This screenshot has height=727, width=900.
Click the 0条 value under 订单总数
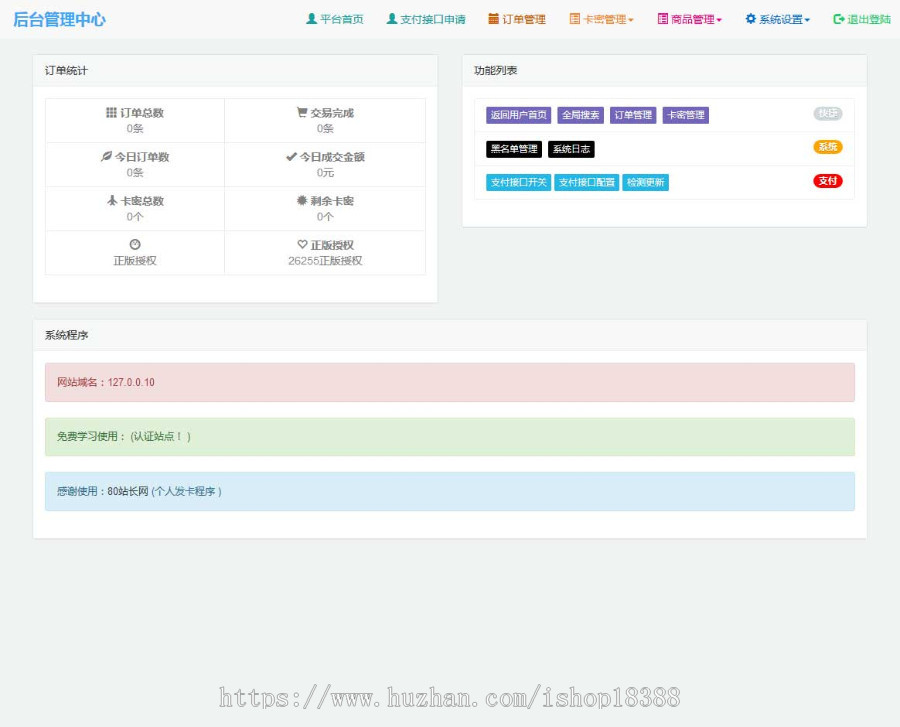135,129
